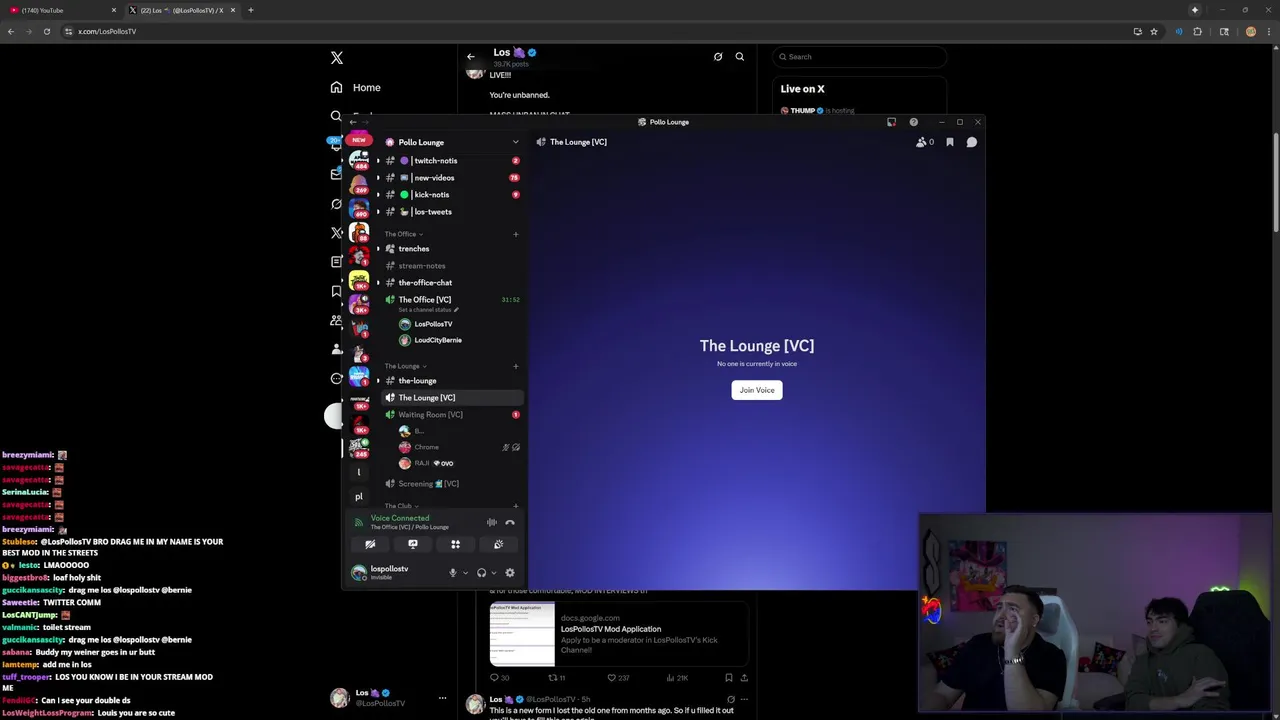This screenshot has width=1280, height=720.
Task: Turn on camera in Discord voice panel
Action: coord(370,544)
